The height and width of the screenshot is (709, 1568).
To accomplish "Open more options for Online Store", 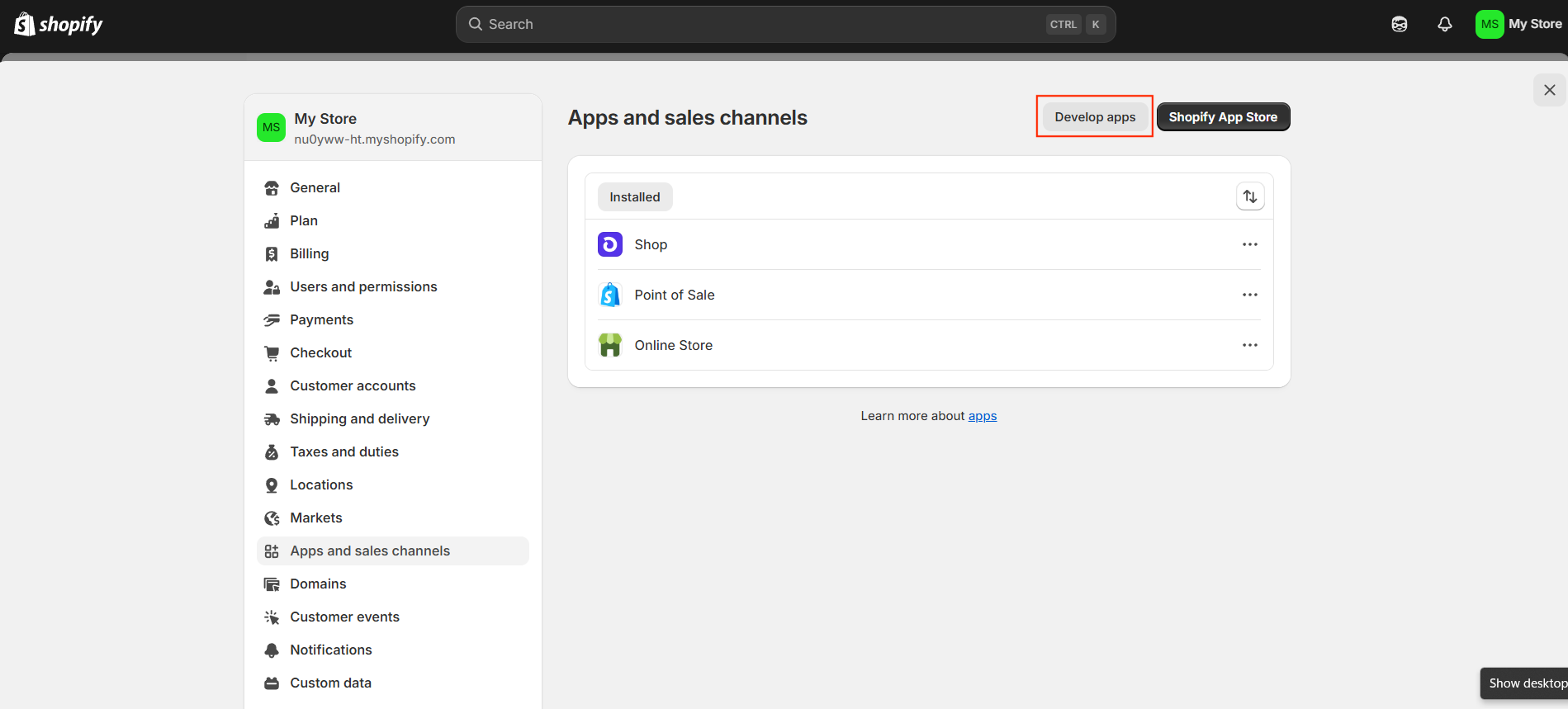I will [1250, 345].
